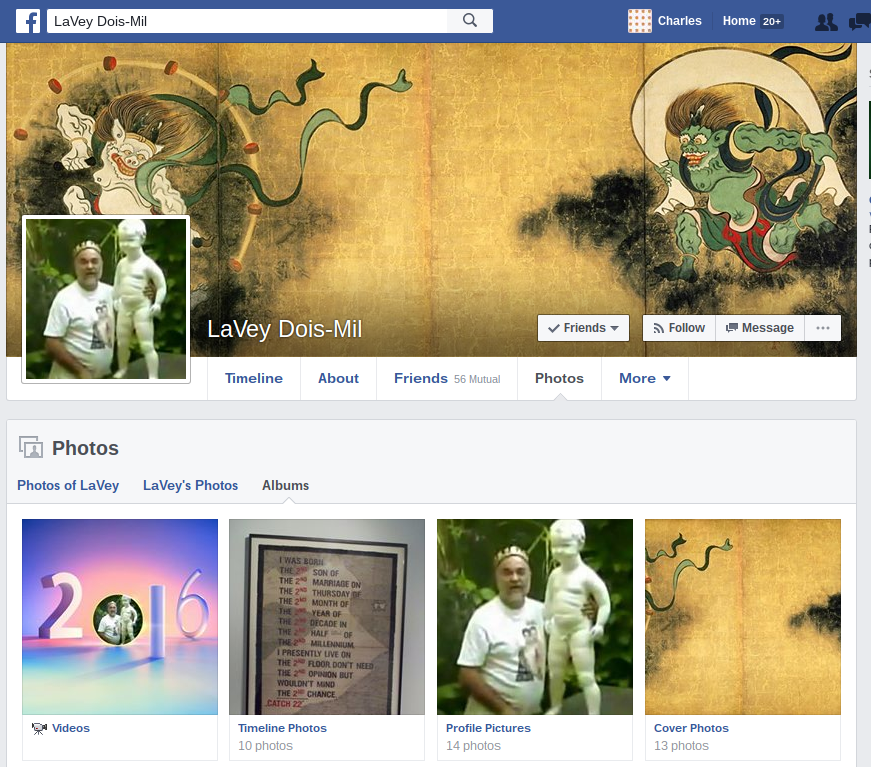Viewport: 871px width, 767px height.
Task: Go to Home in top bar
Action: (739, 21)
